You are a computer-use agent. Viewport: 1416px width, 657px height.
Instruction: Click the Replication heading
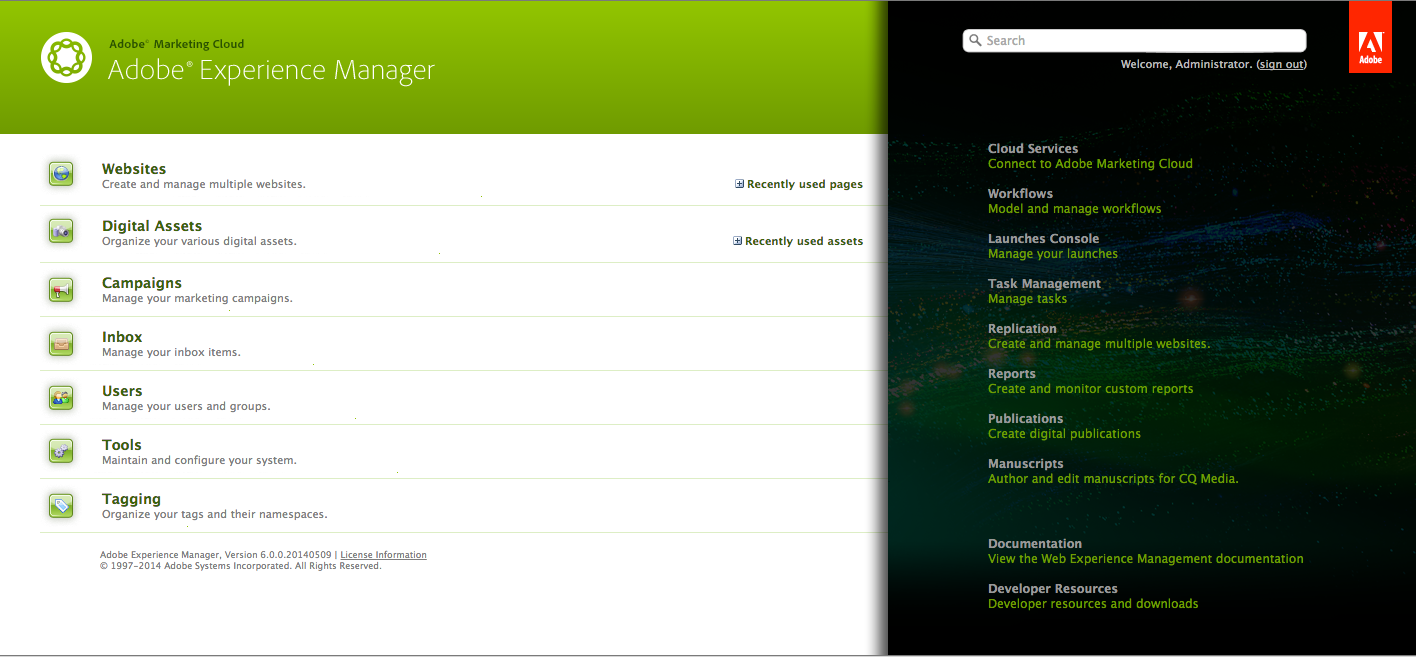pos(1022,329)
